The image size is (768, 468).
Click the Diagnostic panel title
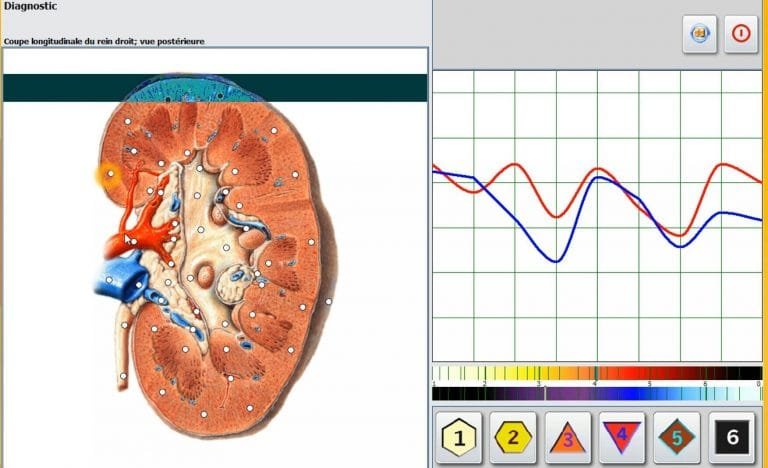[x=30, y=7]
